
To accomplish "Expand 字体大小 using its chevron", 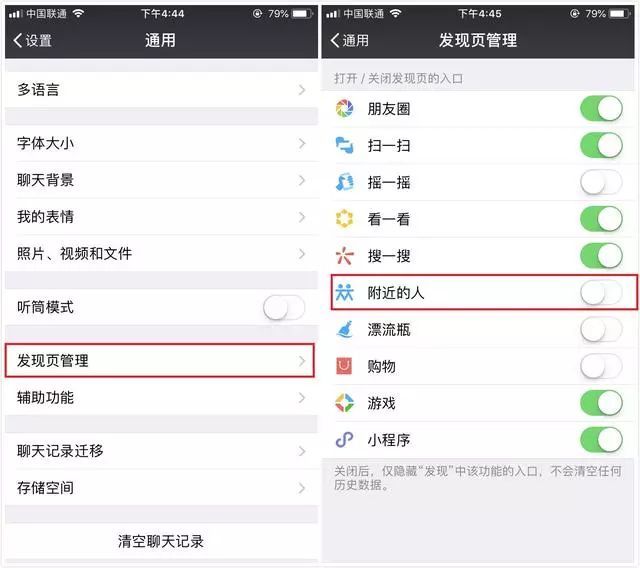I will tap(302, 144).
